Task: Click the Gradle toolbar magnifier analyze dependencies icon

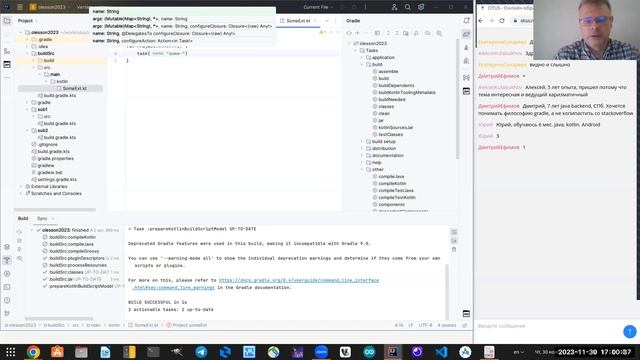Action: (439, 33)
